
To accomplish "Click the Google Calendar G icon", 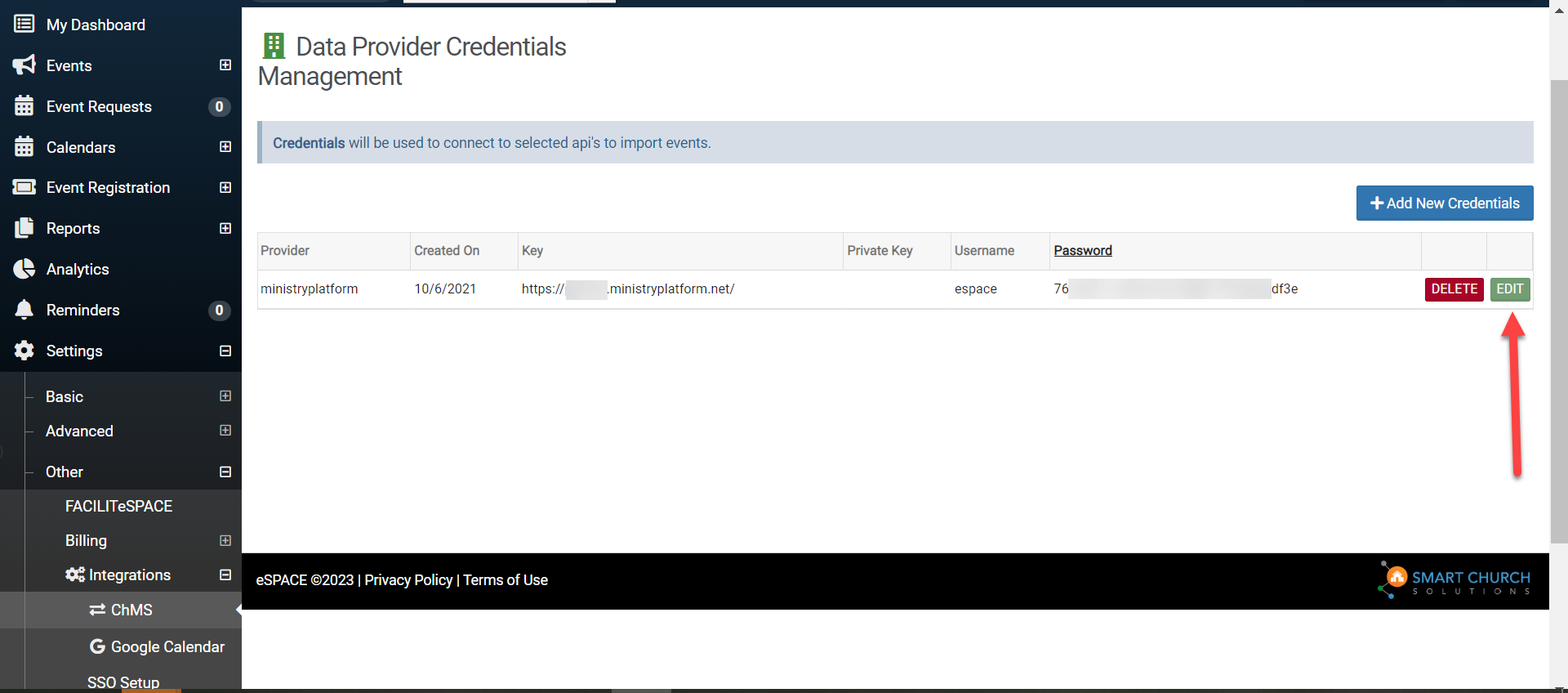I will [x=97, y=646].
